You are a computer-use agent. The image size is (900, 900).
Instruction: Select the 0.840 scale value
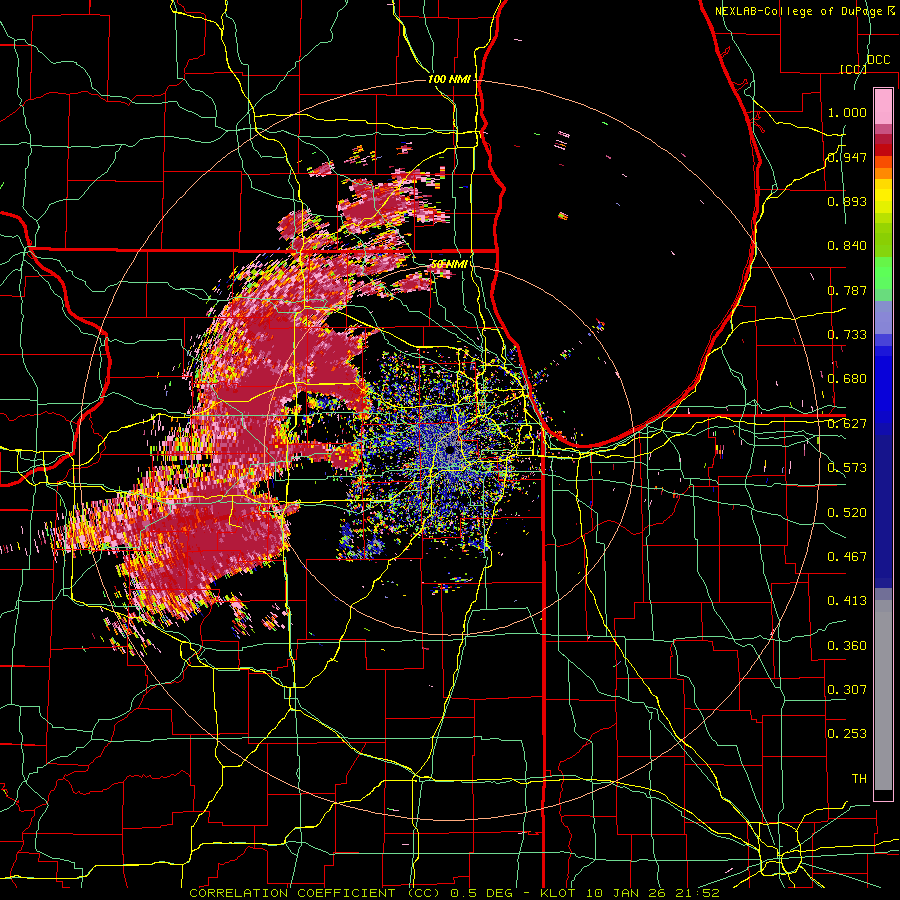(847, 246)
